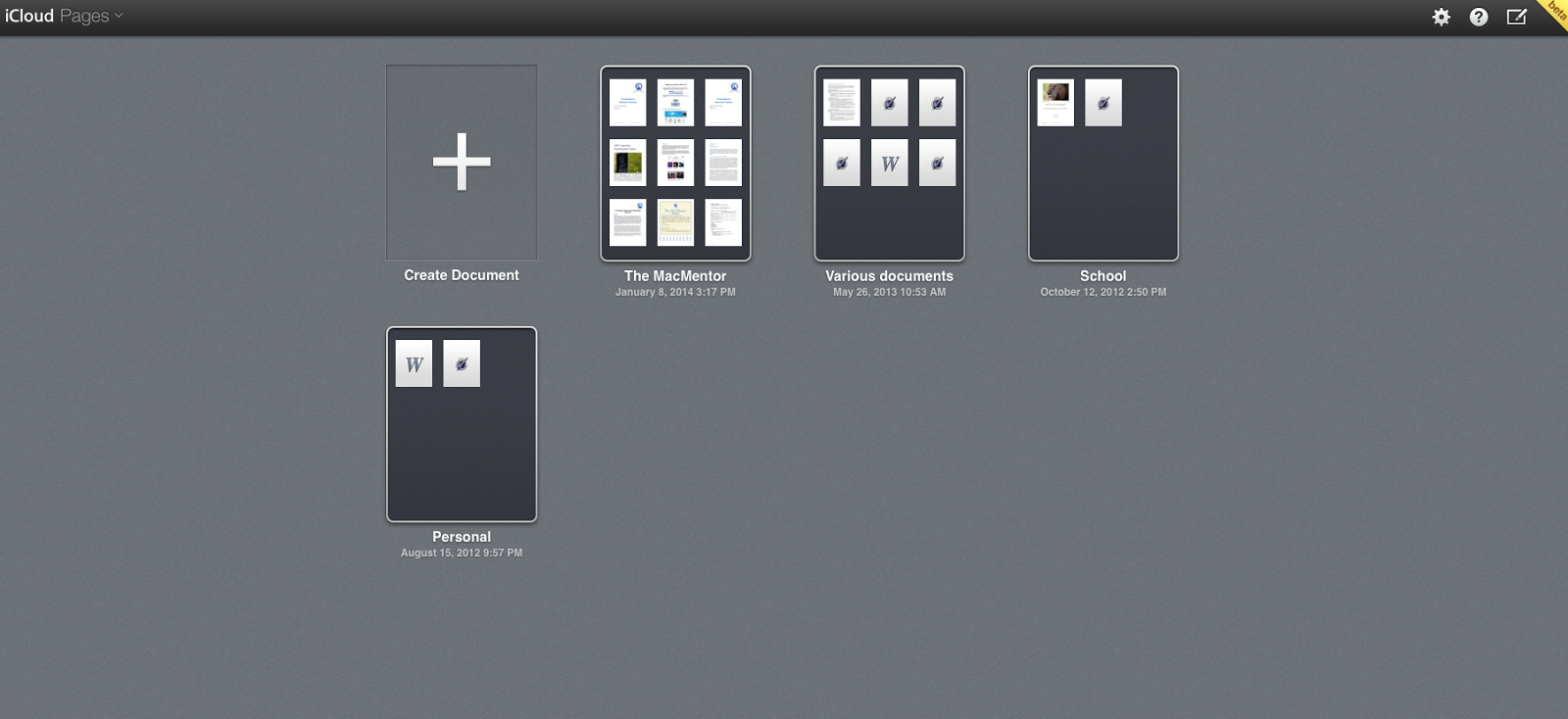Select the yellow page thumbnail in The MacMentor
This screenshot has width=1568, height=719.
point(675,222)
